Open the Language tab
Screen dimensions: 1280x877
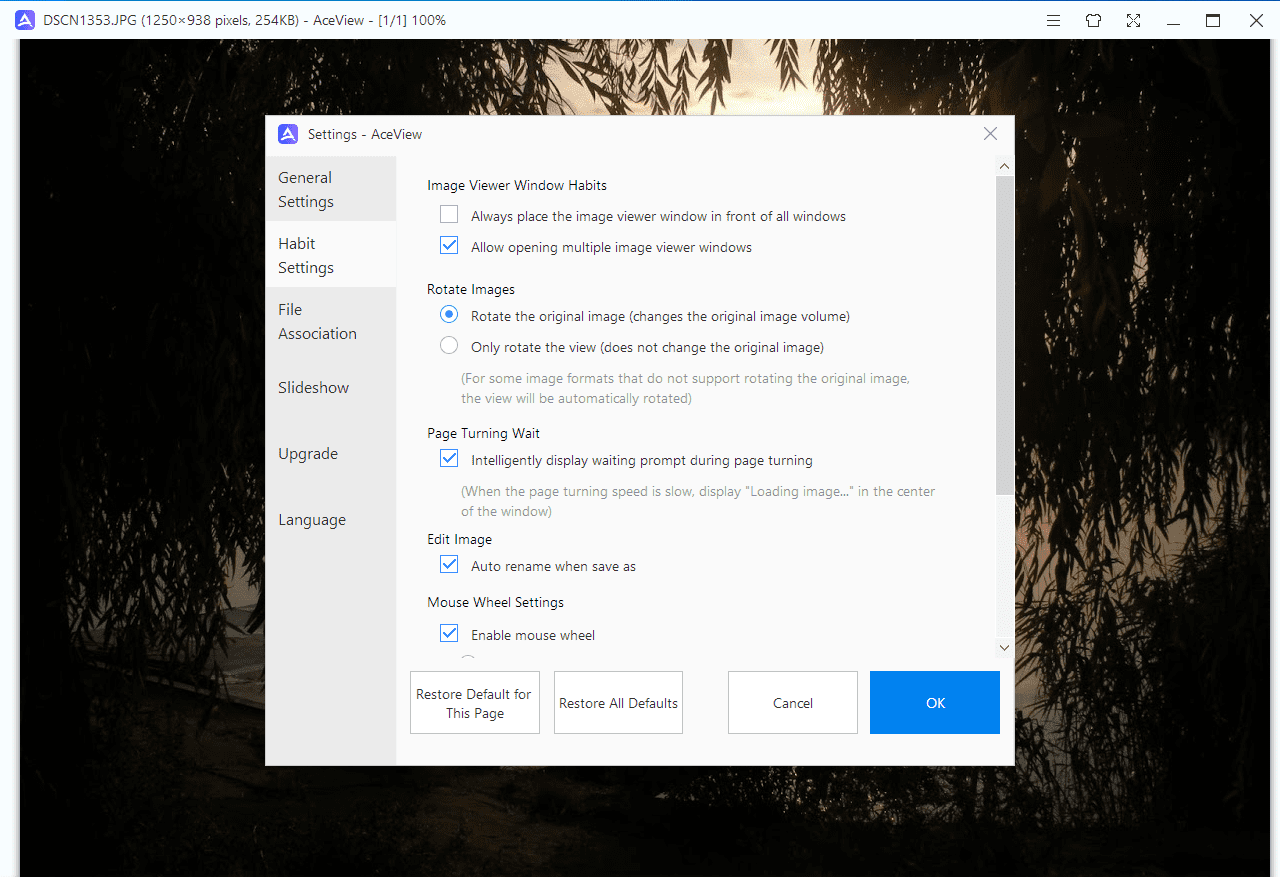(331, 519)
